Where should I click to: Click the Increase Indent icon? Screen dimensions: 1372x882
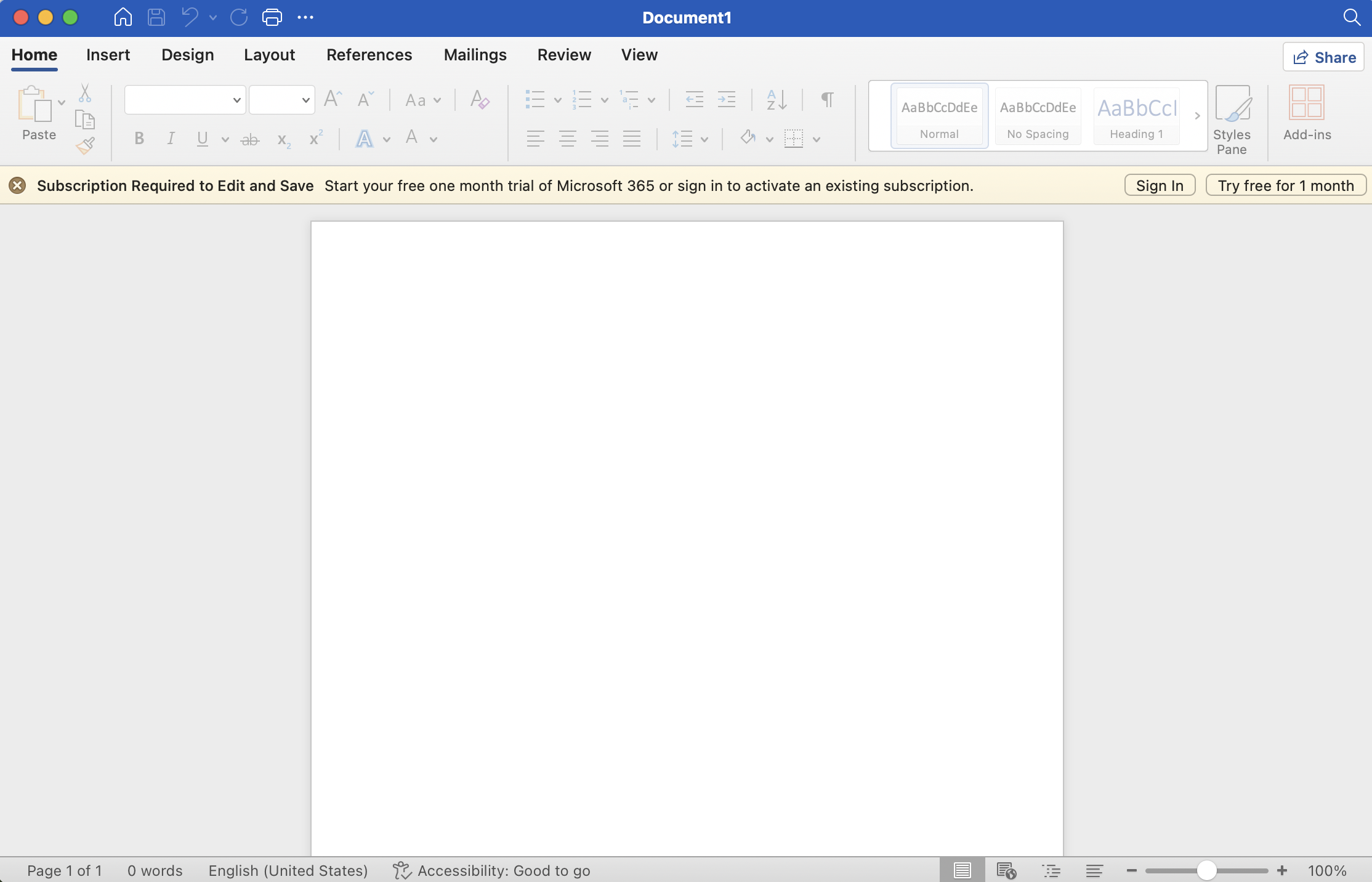pos(727,100)
